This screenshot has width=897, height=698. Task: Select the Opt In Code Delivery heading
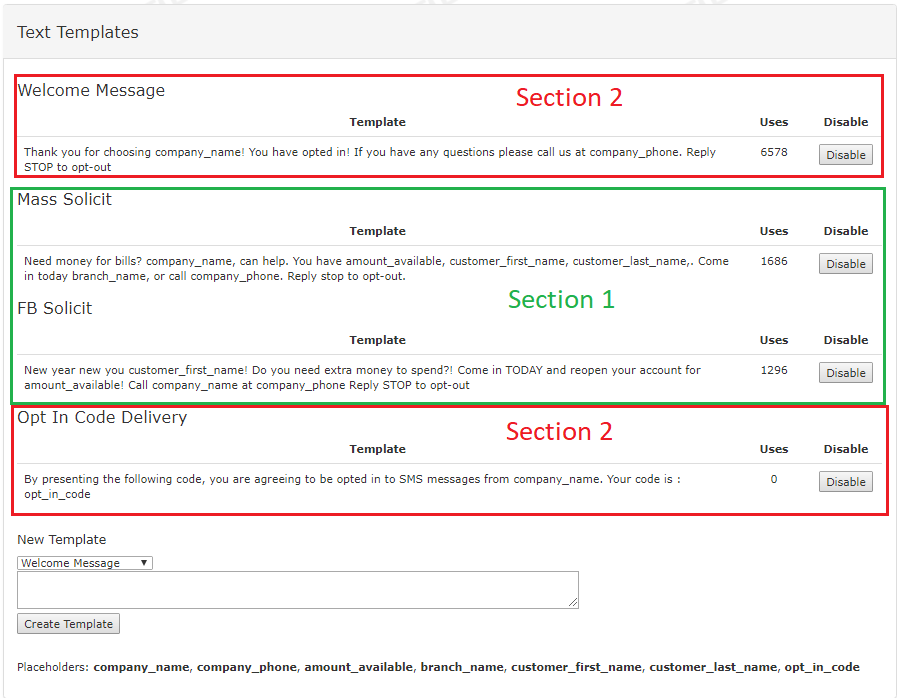[x=102, y=418]
